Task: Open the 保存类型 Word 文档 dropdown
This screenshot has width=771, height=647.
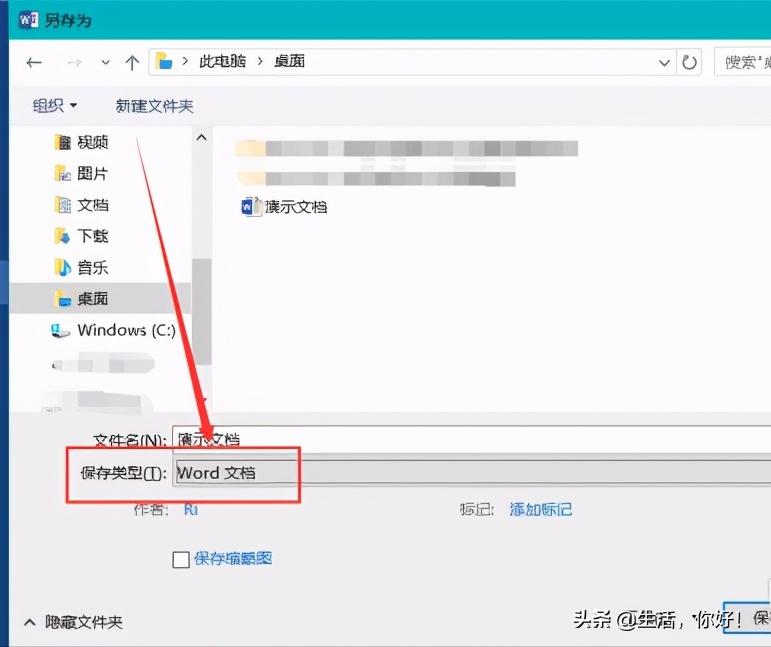Action: click(x=472, y=473)
